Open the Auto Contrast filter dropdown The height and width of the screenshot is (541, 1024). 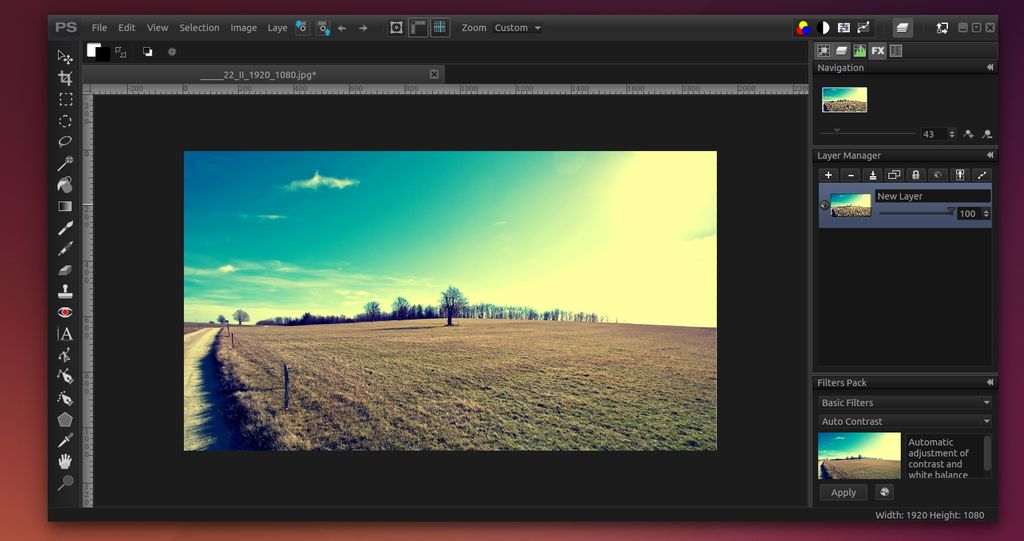pyautogui.click(x=904, y=421)
